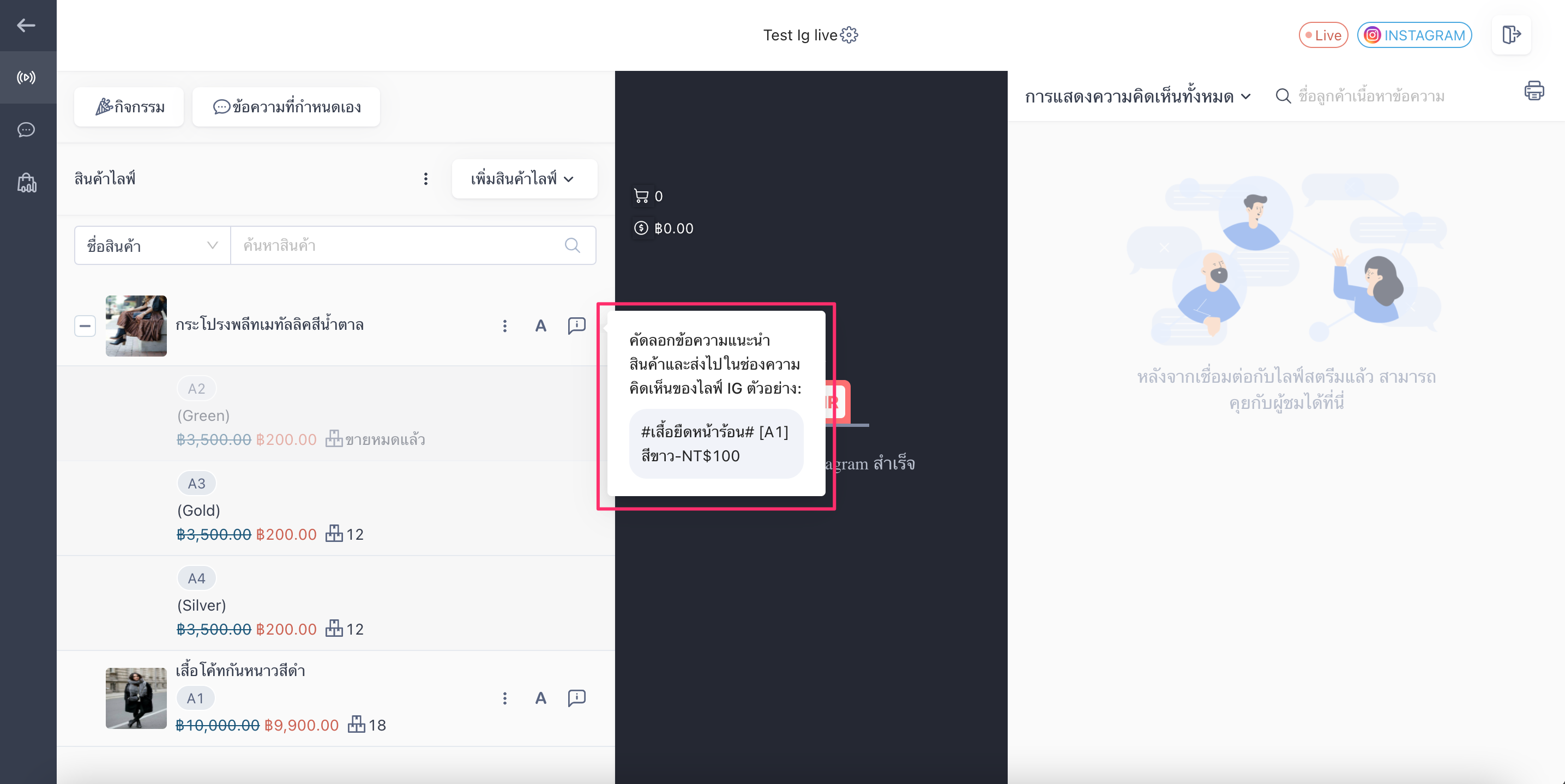Click the A1 tag of เสื้อโค้ทกันหนาวสีดำ

(x=195, y=698)
